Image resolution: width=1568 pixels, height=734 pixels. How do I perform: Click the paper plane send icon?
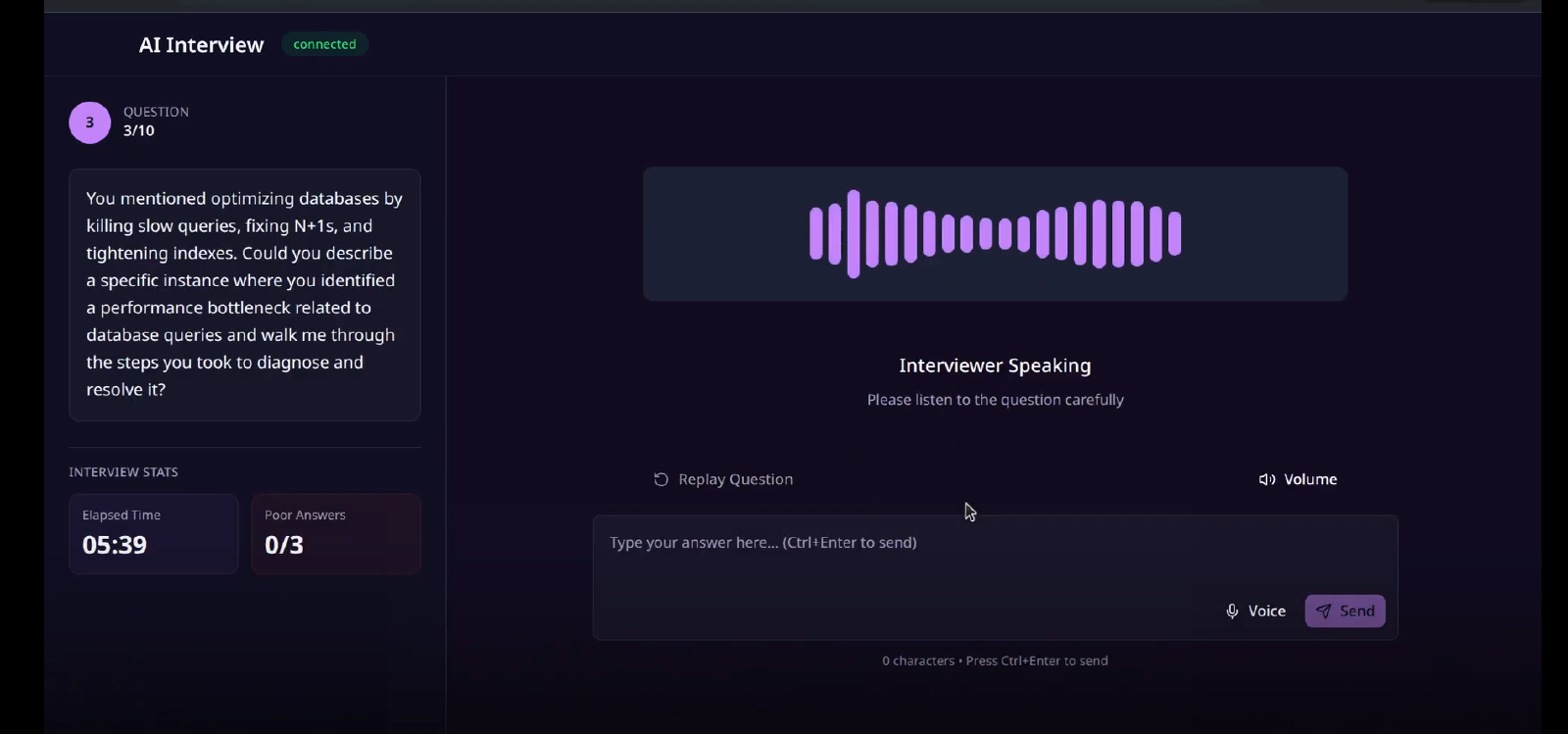pyautogui.click(x=1324, y=612)
